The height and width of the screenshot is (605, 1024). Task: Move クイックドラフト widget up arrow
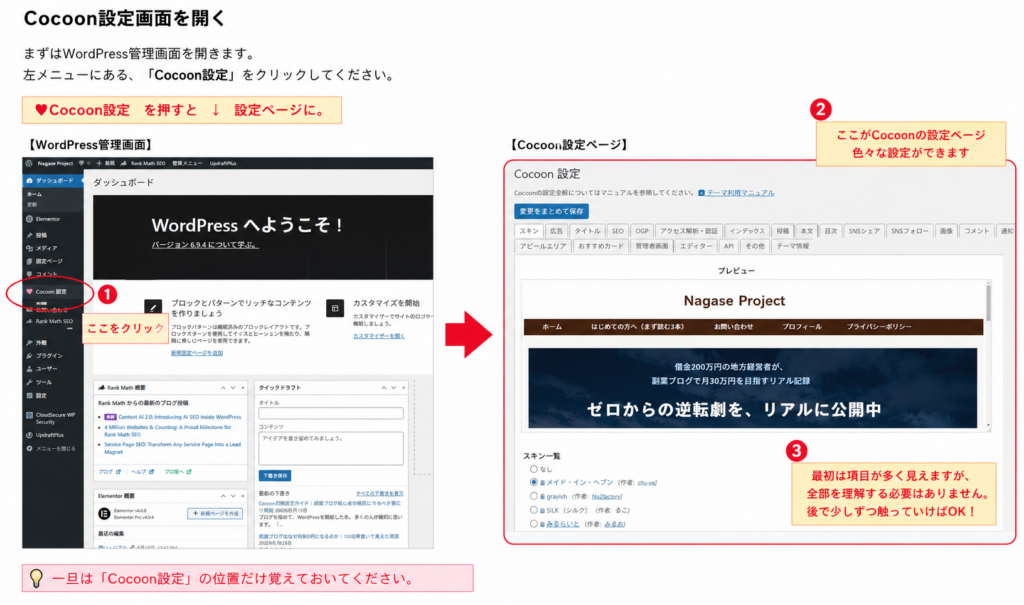(x=384, y=387)
